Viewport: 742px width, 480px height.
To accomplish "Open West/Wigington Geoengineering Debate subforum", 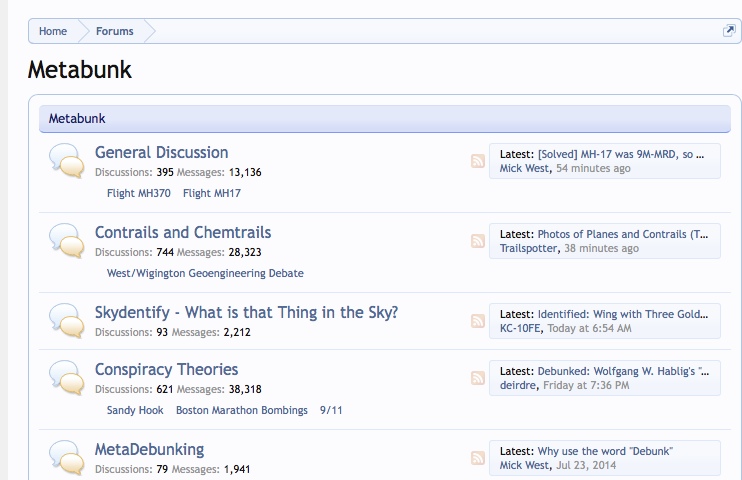I will click(x=205, y=273).
